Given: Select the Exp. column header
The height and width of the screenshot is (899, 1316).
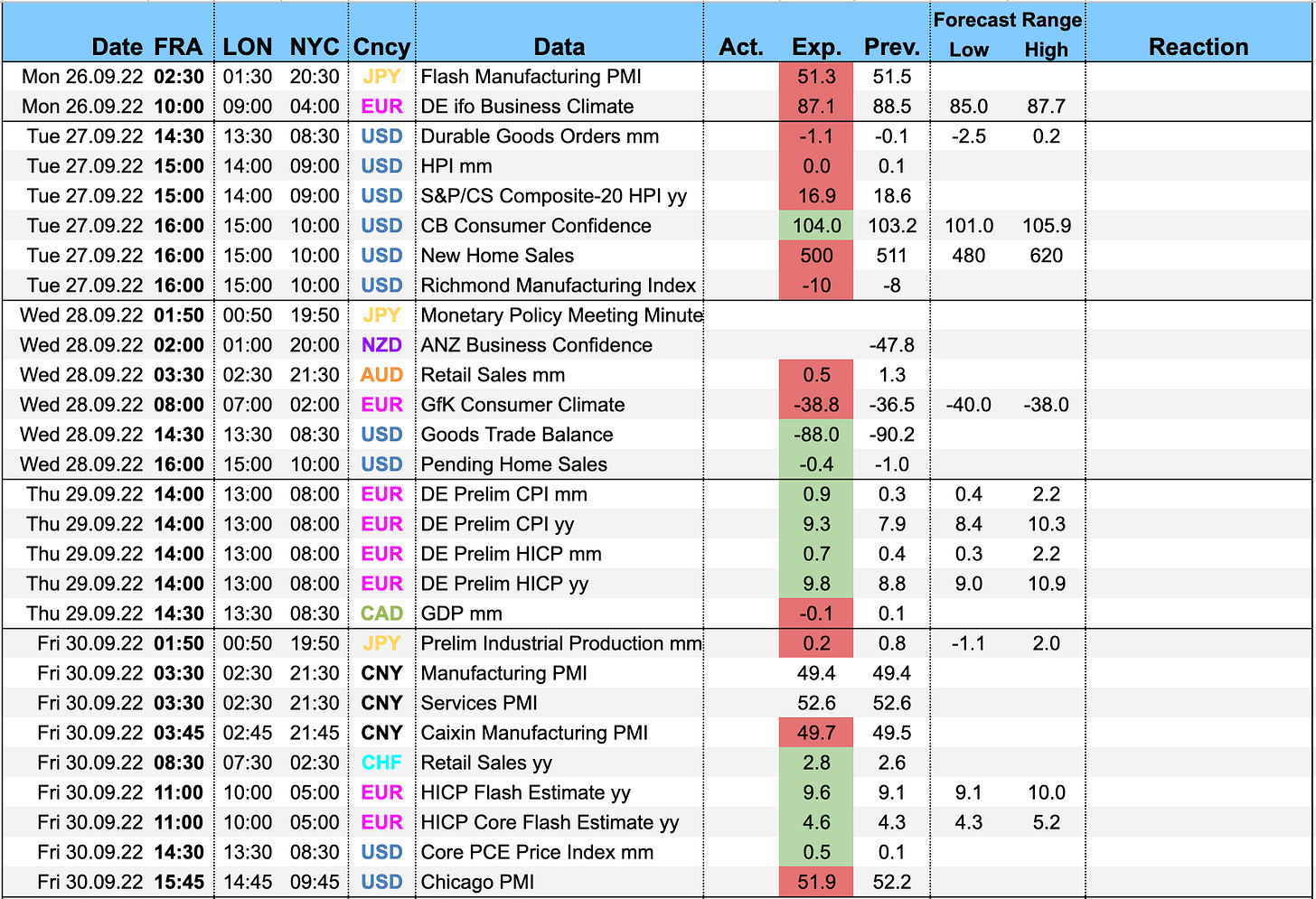Looking at the screenshot, I should pyautogui.click(x=816, y=47).
